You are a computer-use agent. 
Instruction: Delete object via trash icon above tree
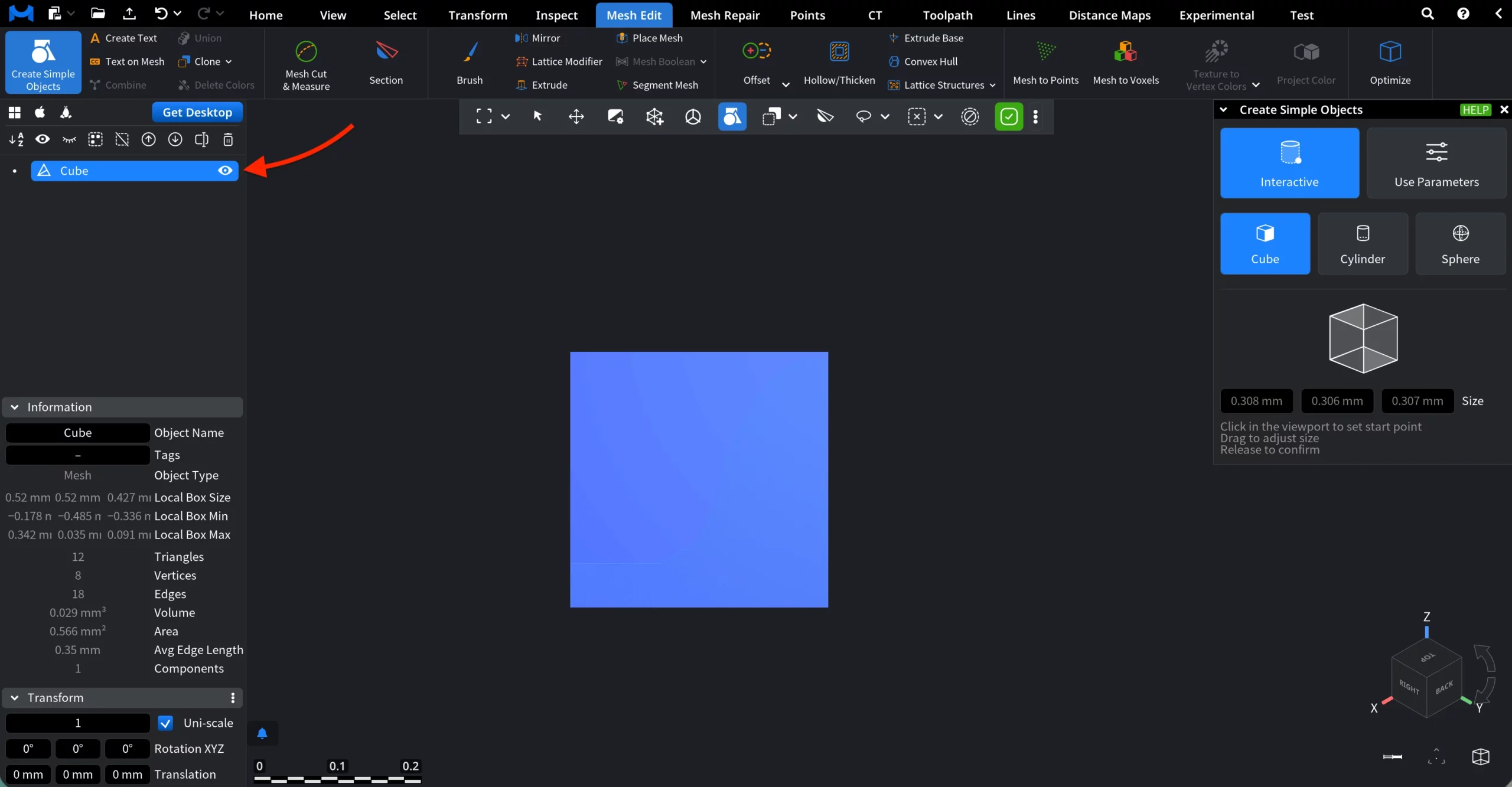point(227,139)
